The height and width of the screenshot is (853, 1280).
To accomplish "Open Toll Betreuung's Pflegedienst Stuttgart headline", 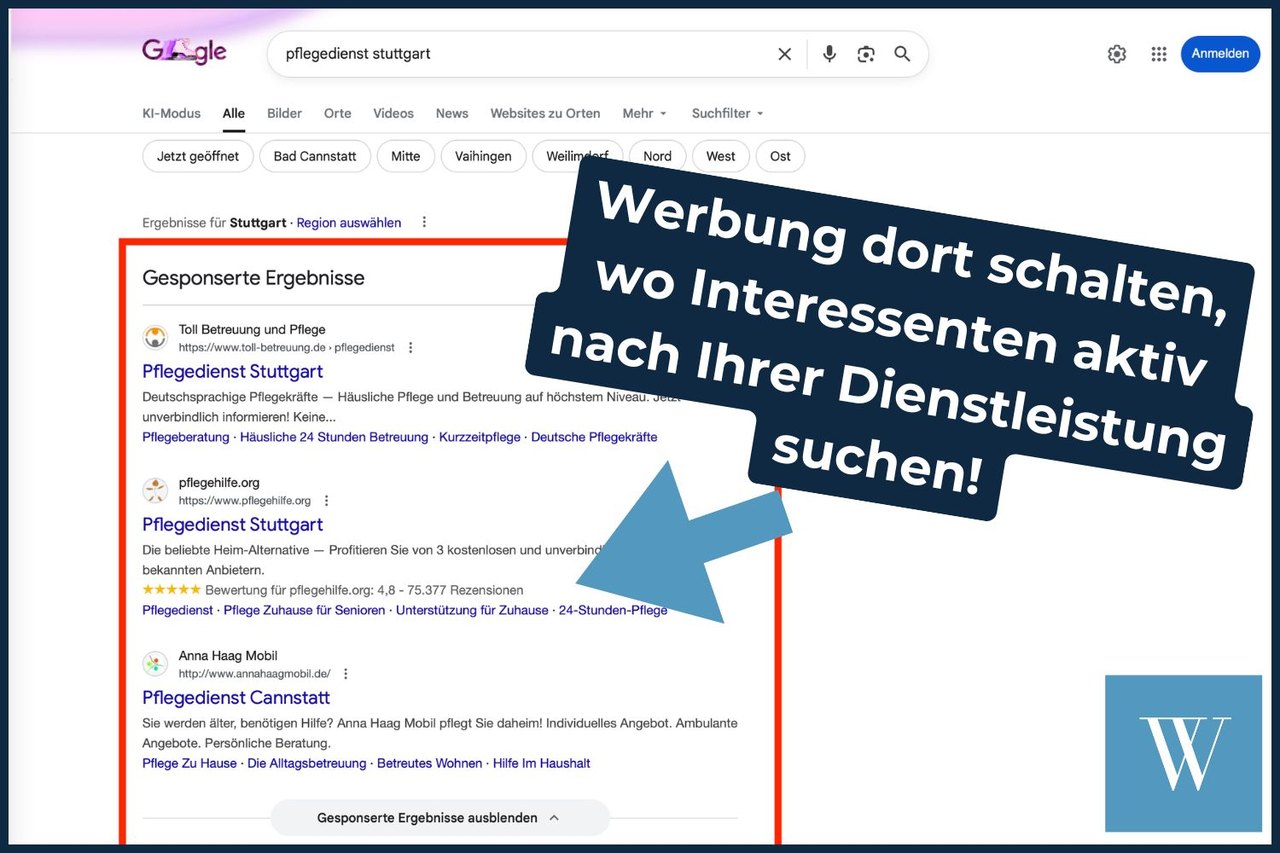I will (x=232, y=371).
